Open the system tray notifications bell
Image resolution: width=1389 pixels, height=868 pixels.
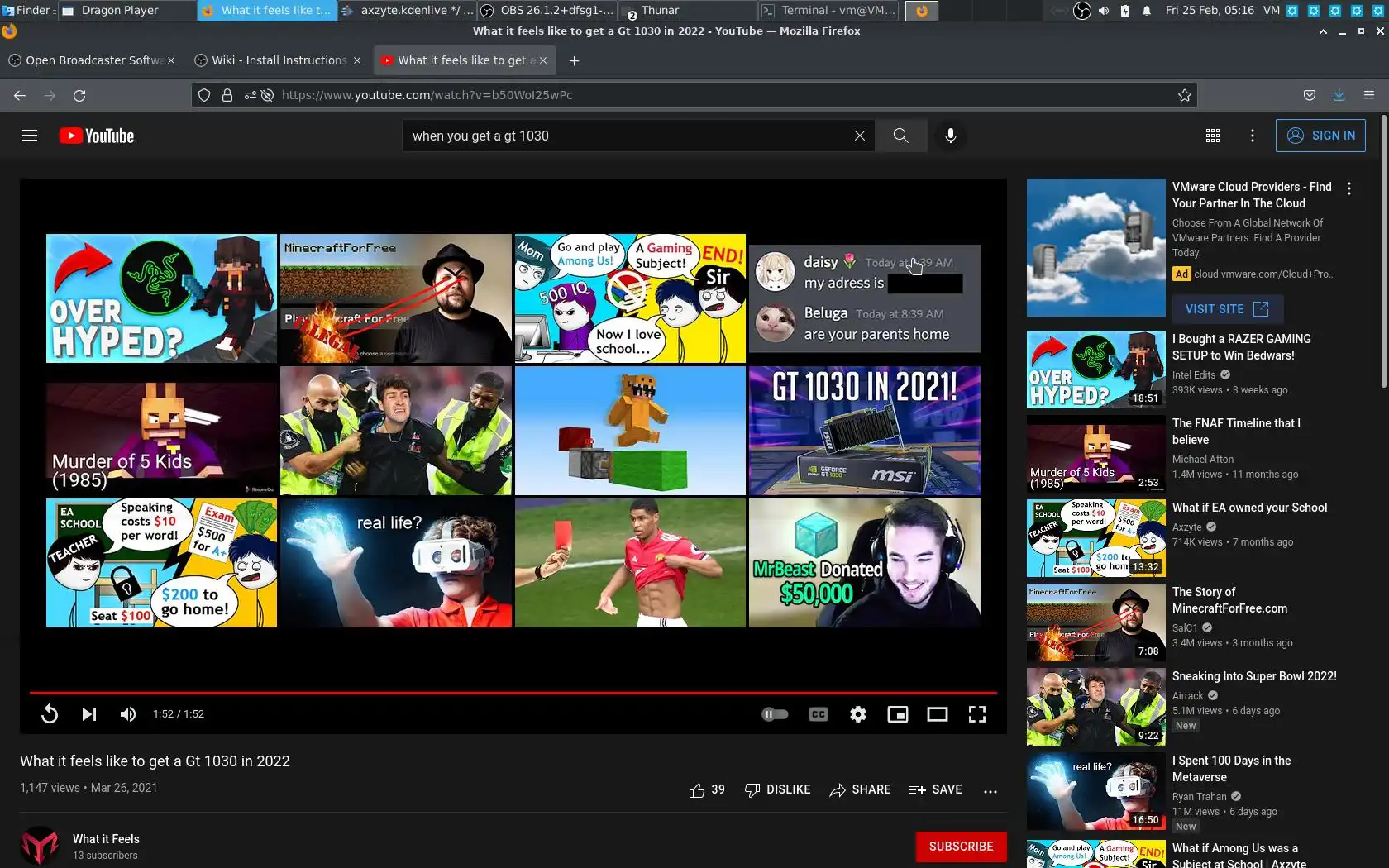1147,11
